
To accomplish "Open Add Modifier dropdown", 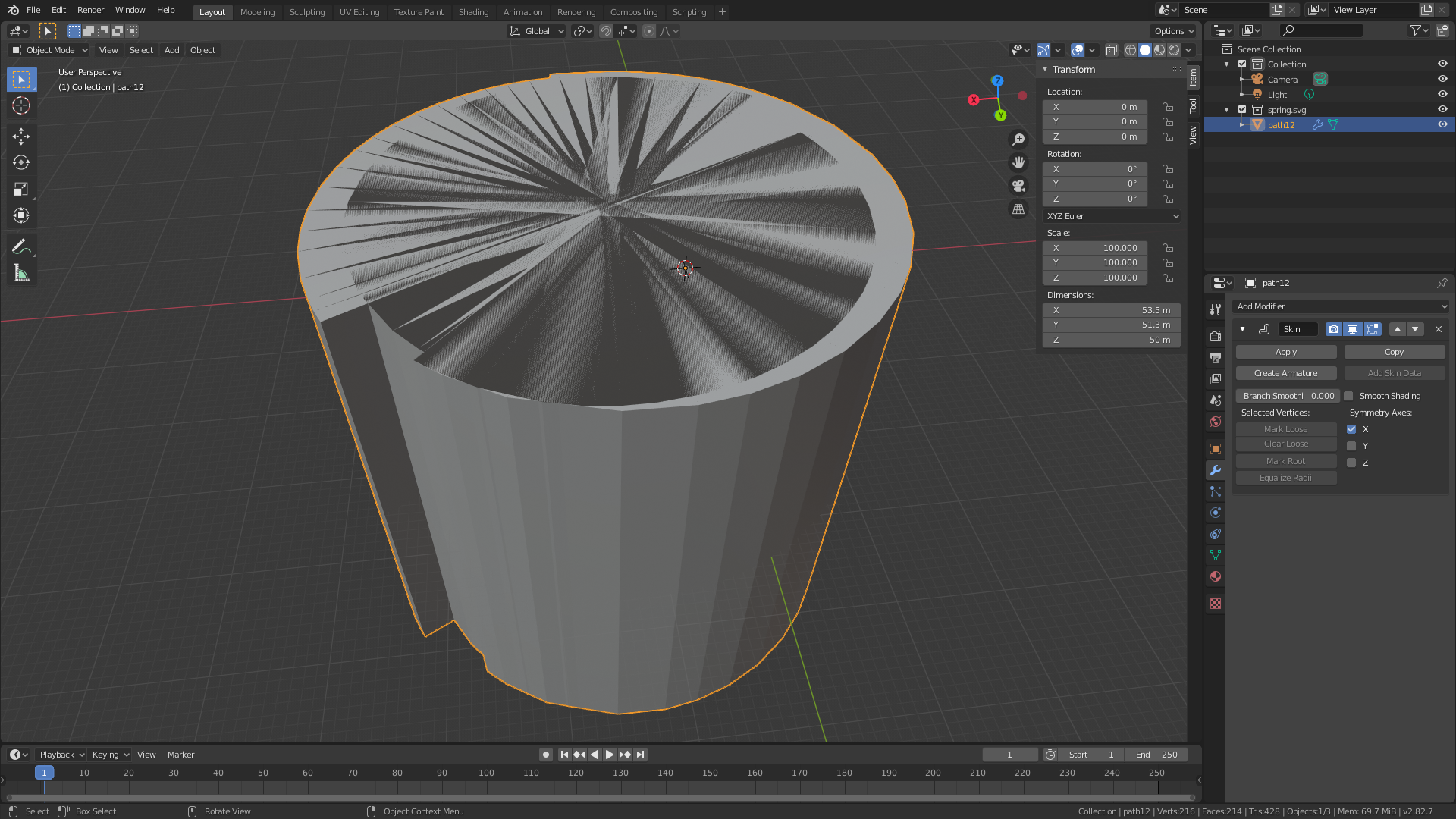I will point(1340,306).
